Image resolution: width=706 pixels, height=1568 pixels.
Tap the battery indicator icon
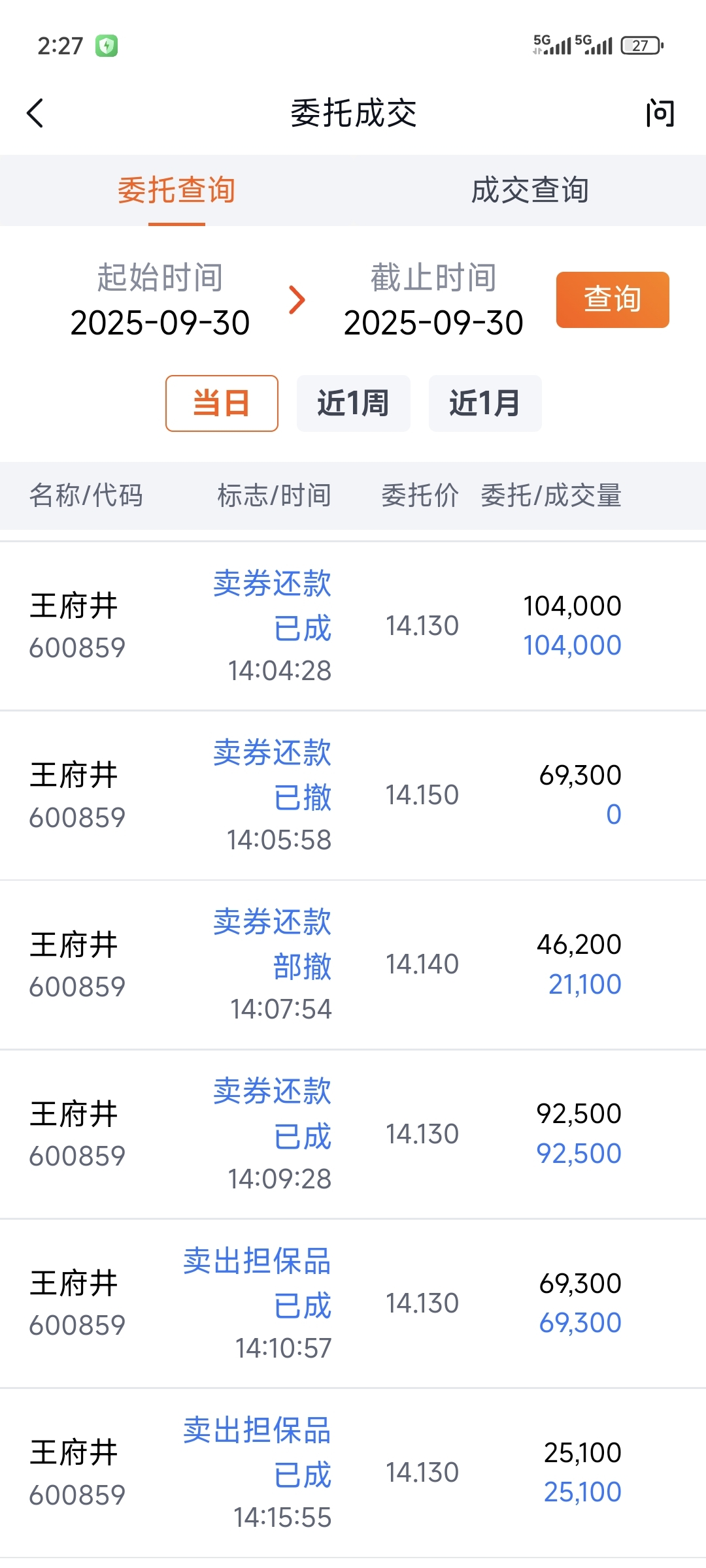click(642, 45)
